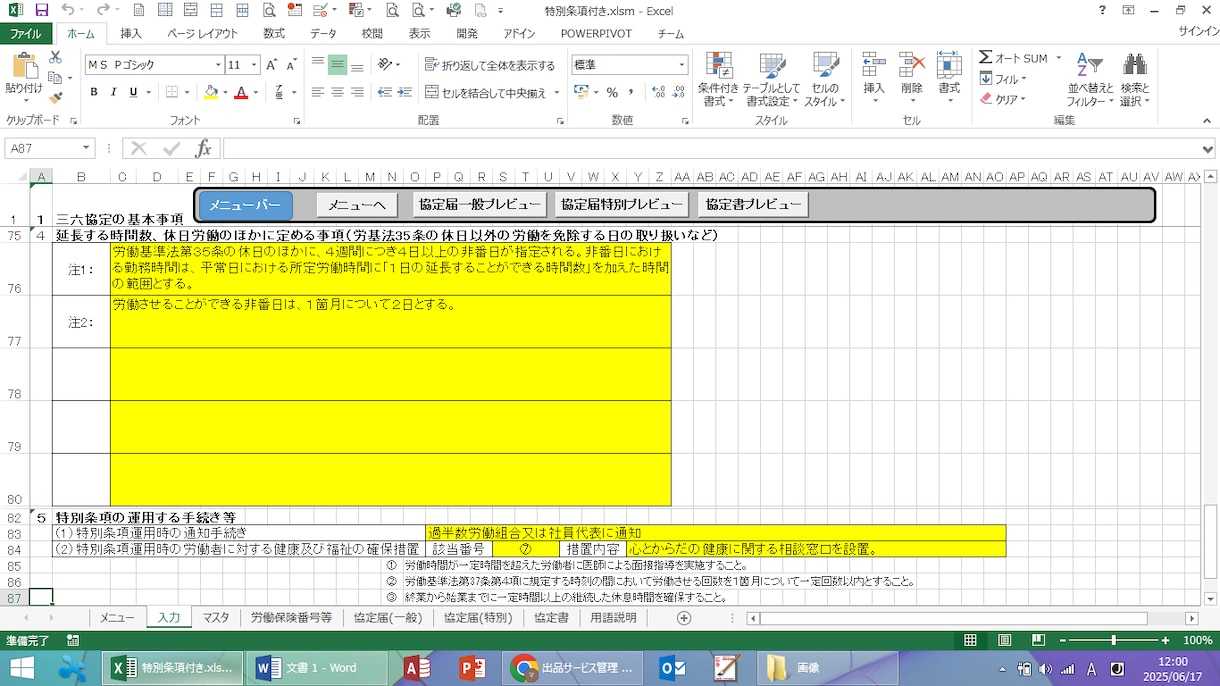Click the vertical scrollbar down arrow
The height and width of the screenshot is (686, 1220).
pyautogui.click(x=1211, y=599)
